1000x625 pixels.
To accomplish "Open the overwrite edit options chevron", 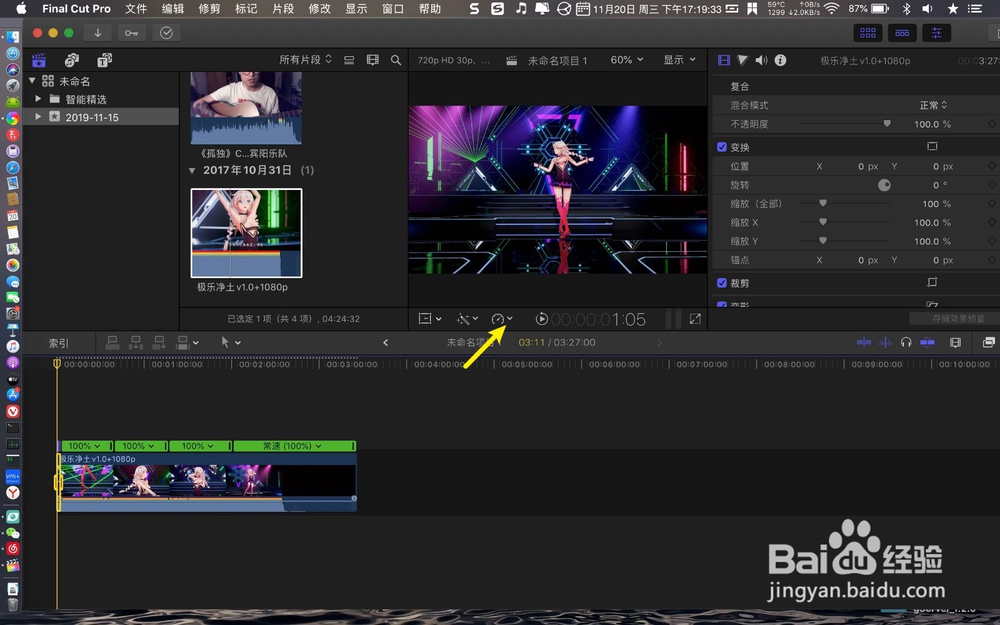I will (x=196, y=343).
